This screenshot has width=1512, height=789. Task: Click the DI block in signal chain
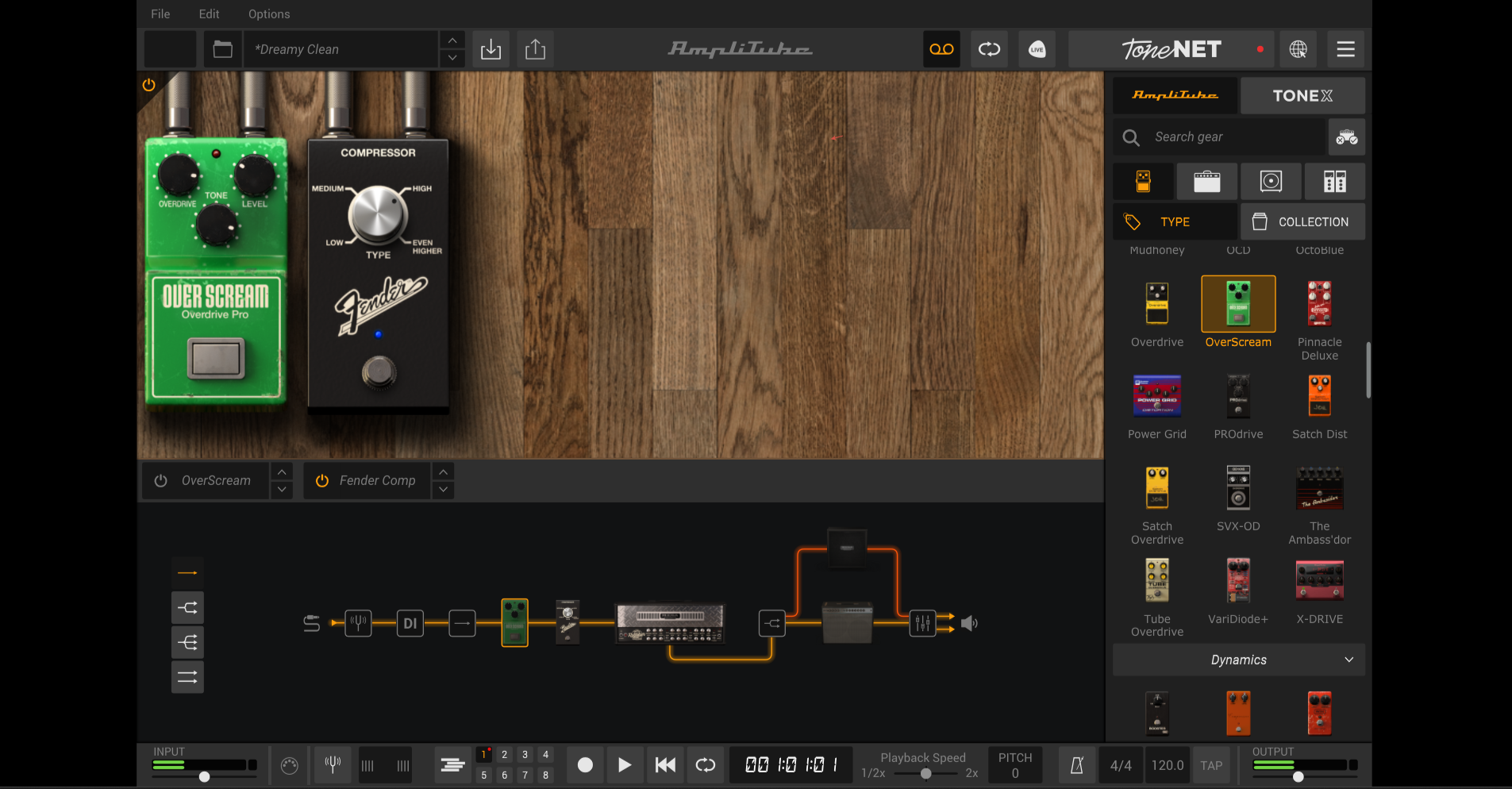click(410, 623)
